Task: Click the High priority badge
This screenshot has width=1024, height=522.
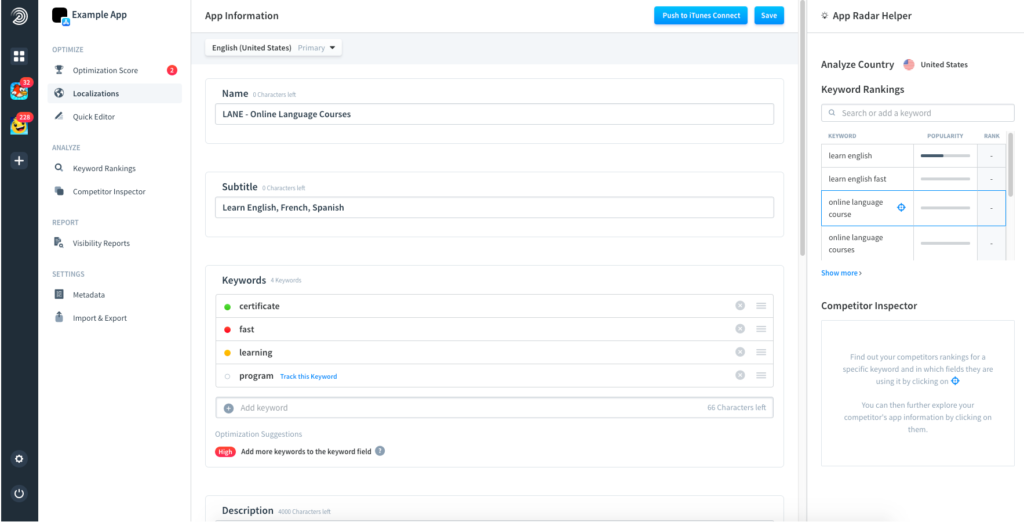Action: tap(225, 451)
